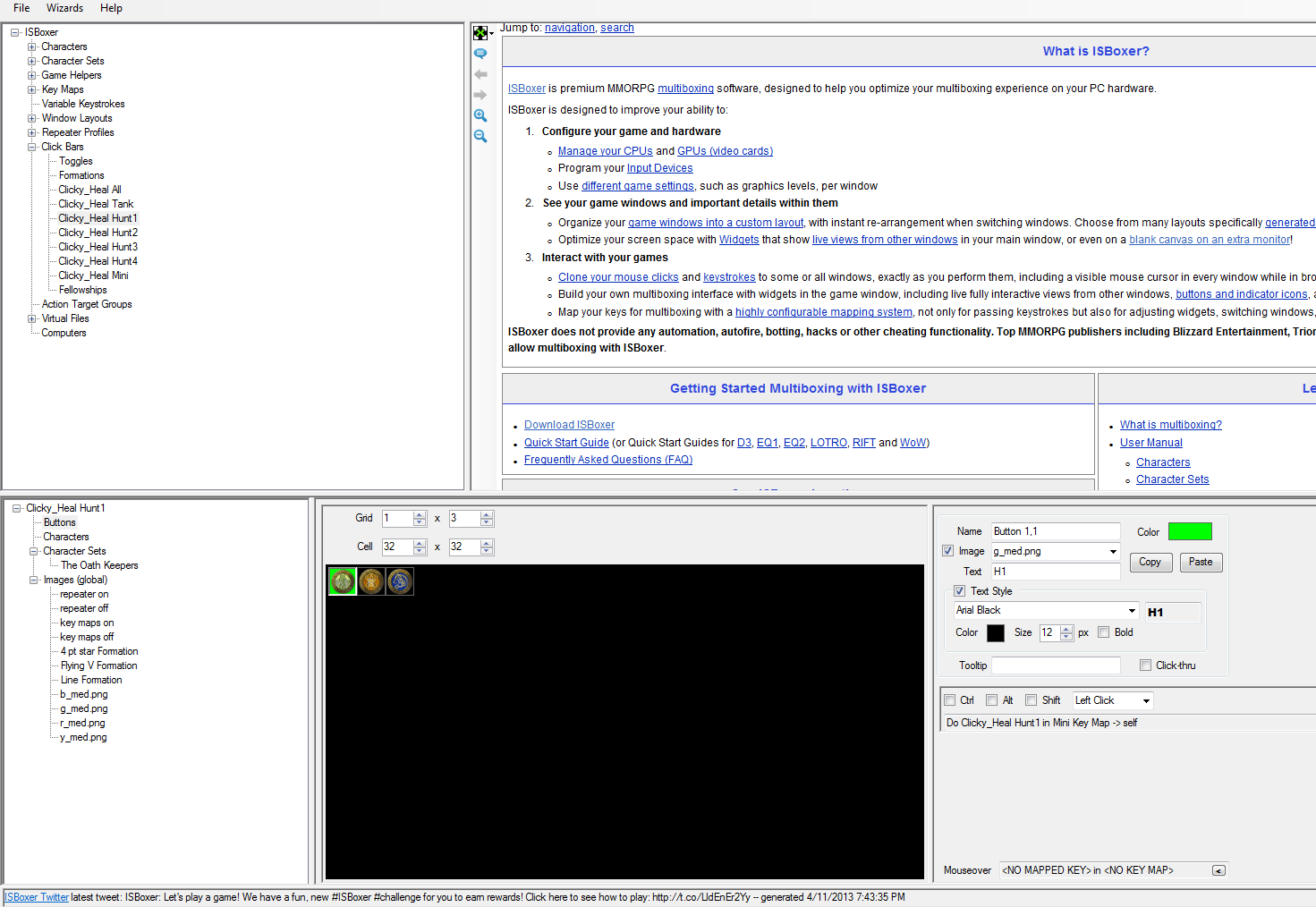
Task: Increase the font Size value
Action: click(x=1066, y=629)
